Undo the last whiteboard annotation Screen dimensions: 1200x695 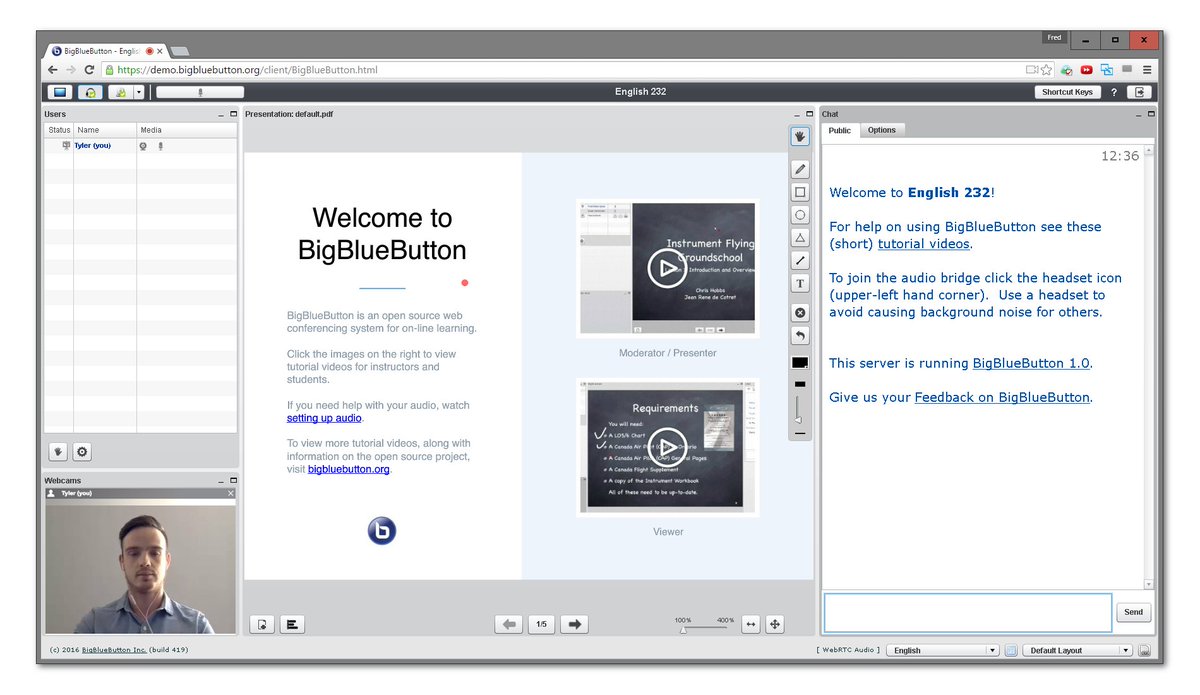point(800,336)
